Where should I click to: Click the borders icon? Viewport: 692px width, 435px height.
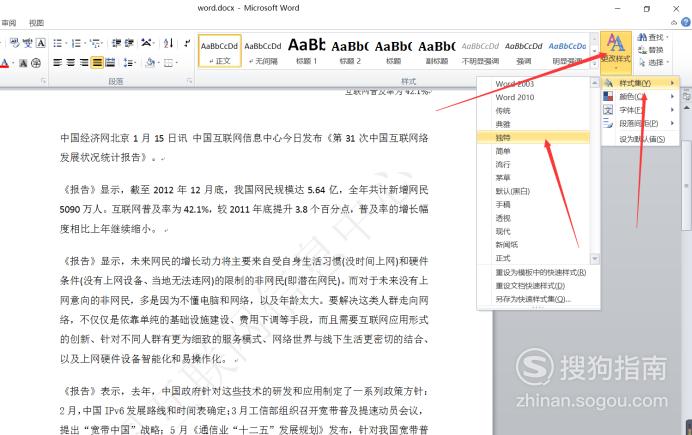coord(168,63)
